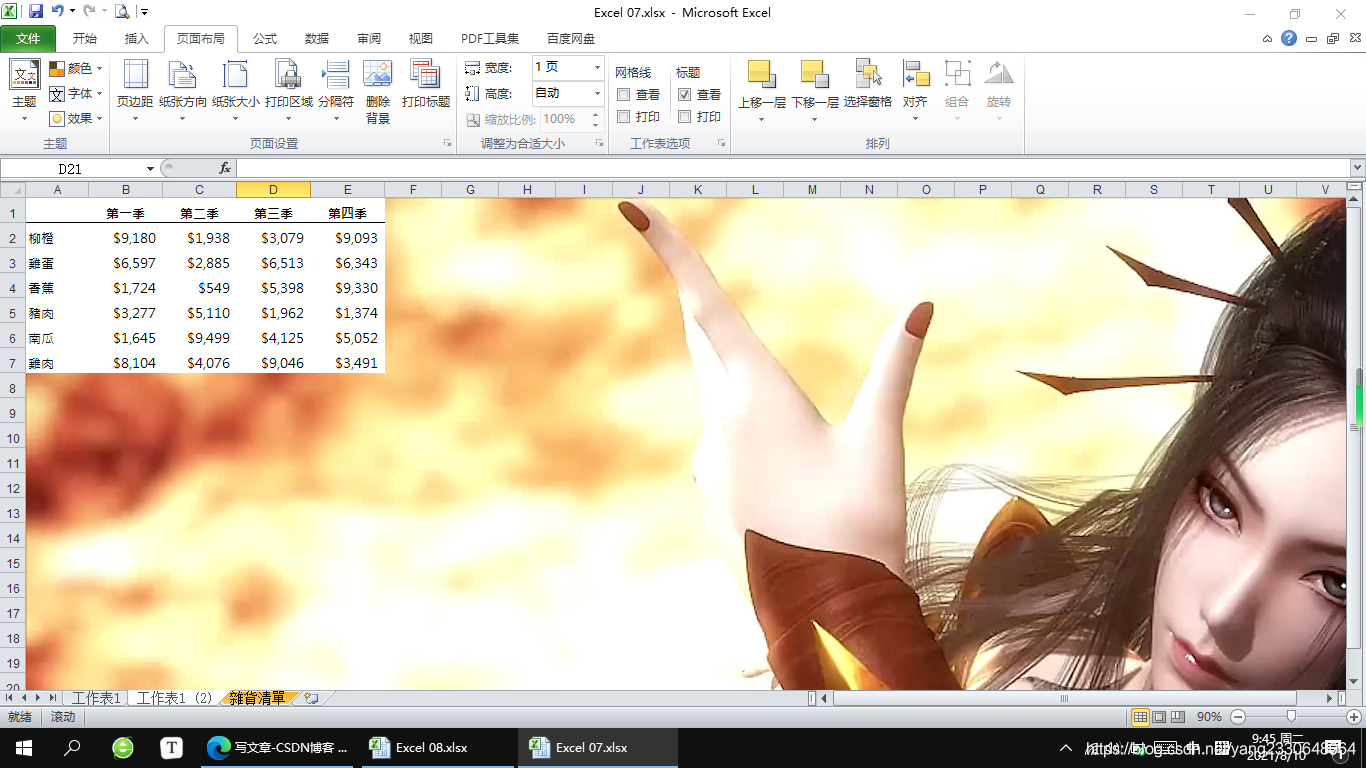
Task: Toggle Headings Print (打印) checkbox
Action: click(684, 117)
